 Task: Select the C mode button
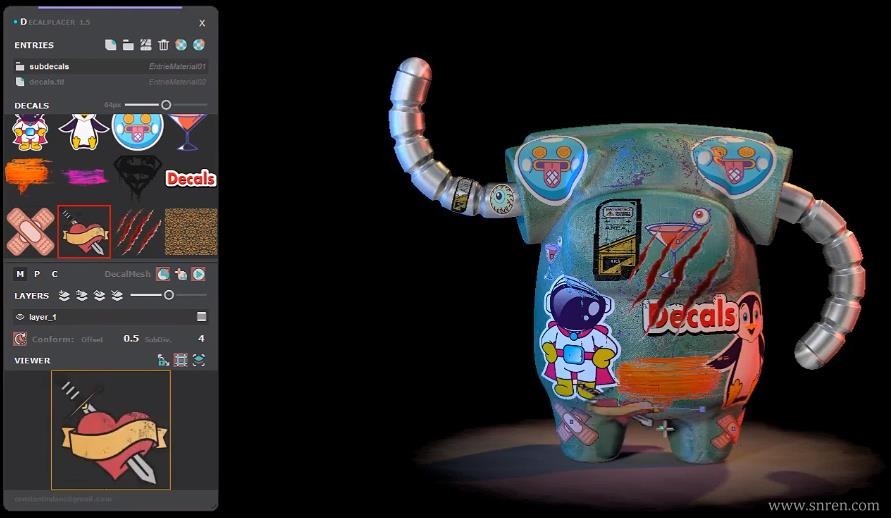(55, 274)
